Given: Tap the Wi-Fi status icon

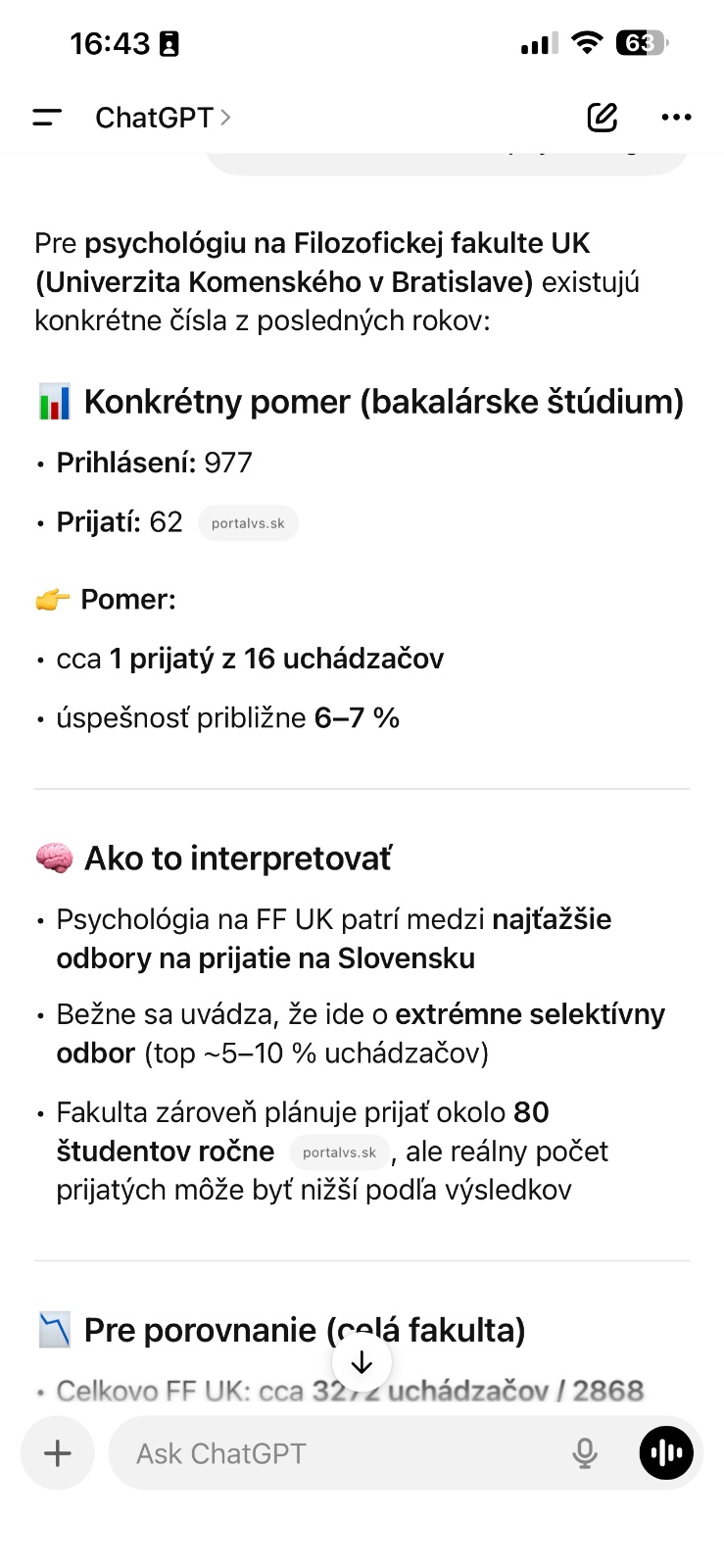Looking at the screenshot, I should [587, 43].
